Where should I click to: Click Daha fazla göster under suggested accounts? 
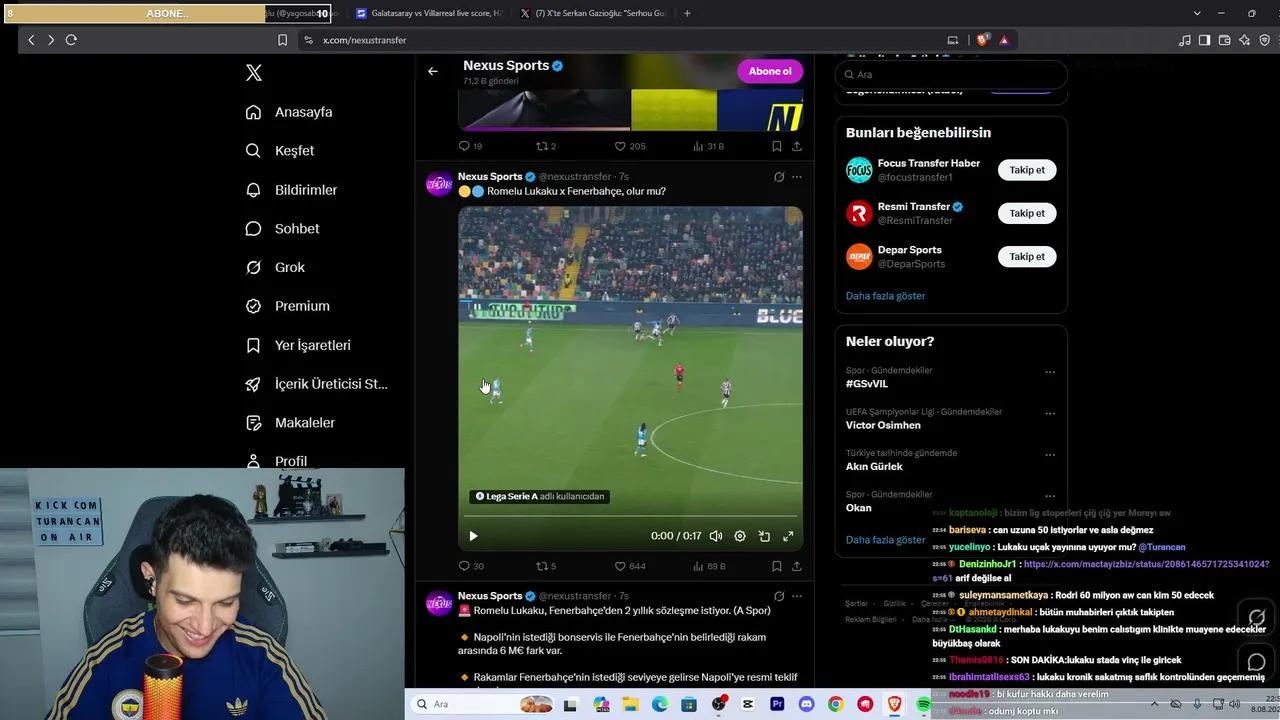(x=885, y=296)
